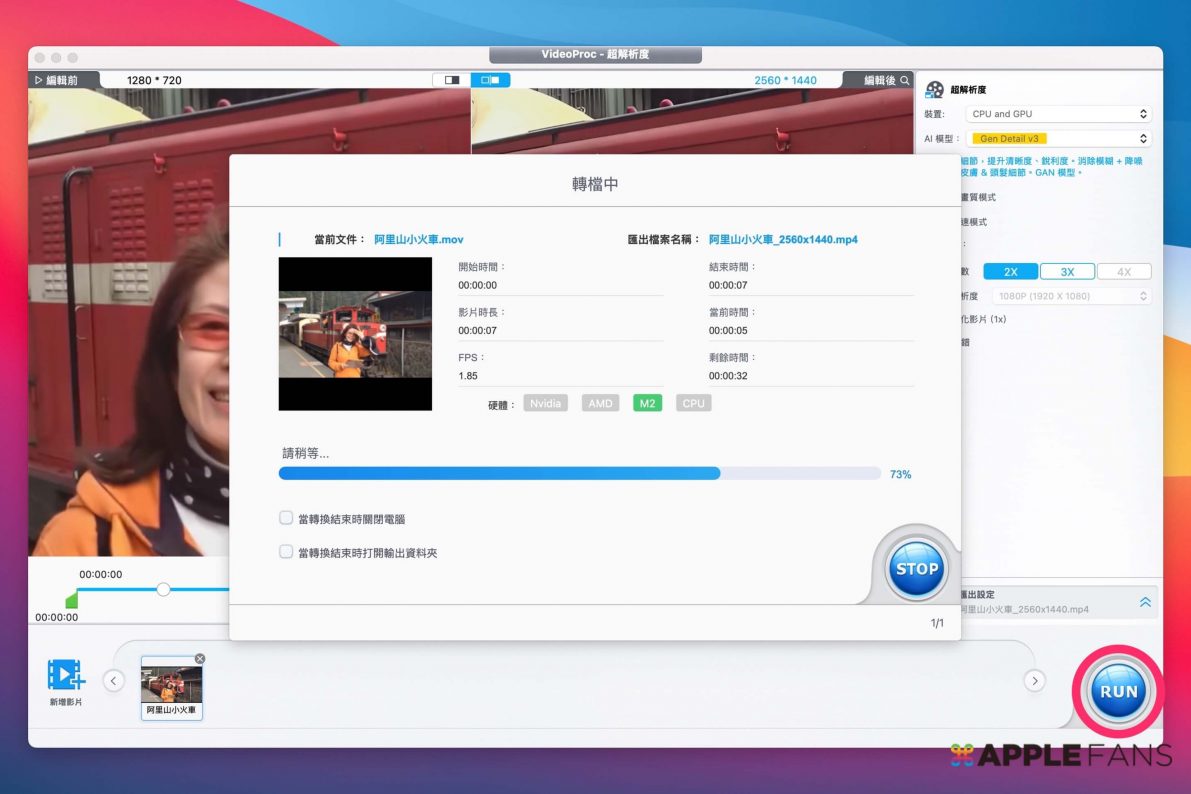Click the playback timeline slider handle

click(x=163, y=589)
